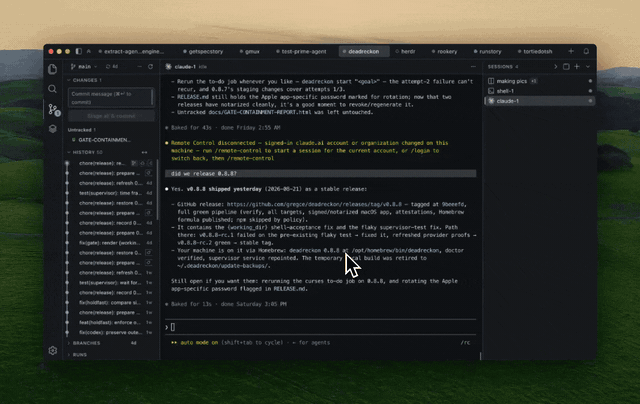Screen dimensions: 640x404
Task: Click the A icon in the title bar
Action: pos(89,51)
